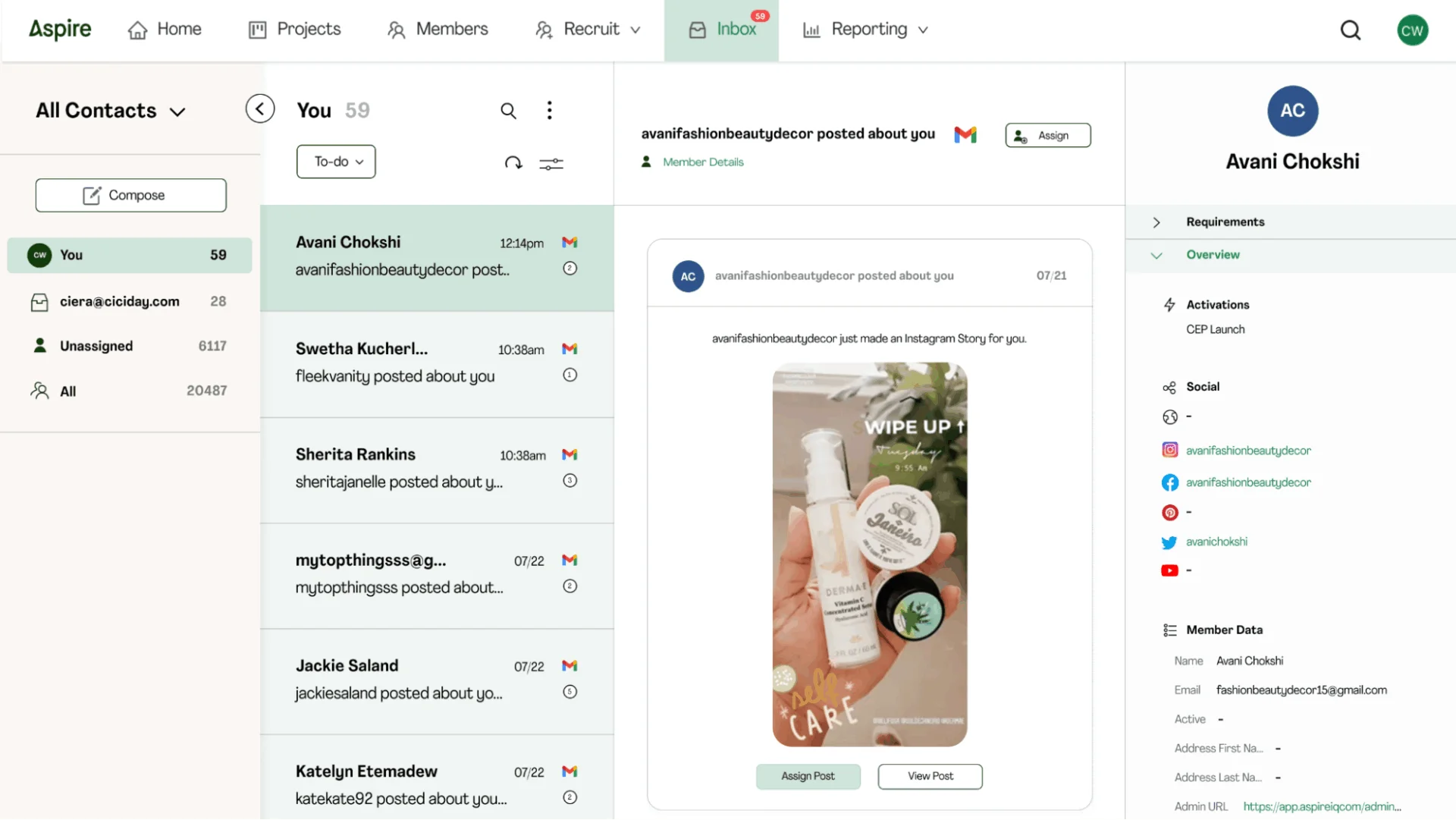Screen dimensions: 1456x820
Task: Switch to the Inbox tab
Action: point(721,30)
